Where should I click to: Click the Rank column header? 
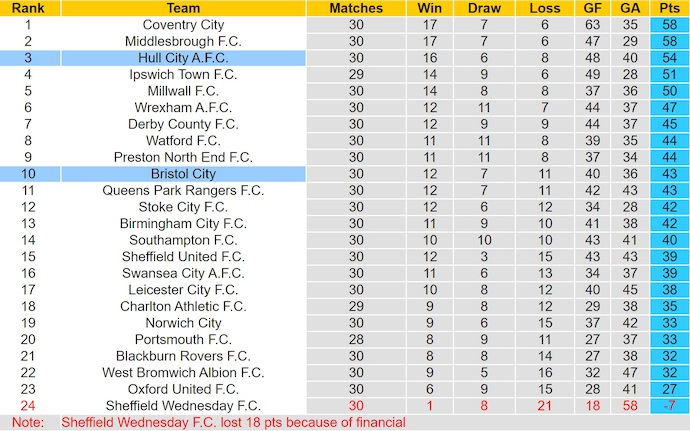(27, 8)
